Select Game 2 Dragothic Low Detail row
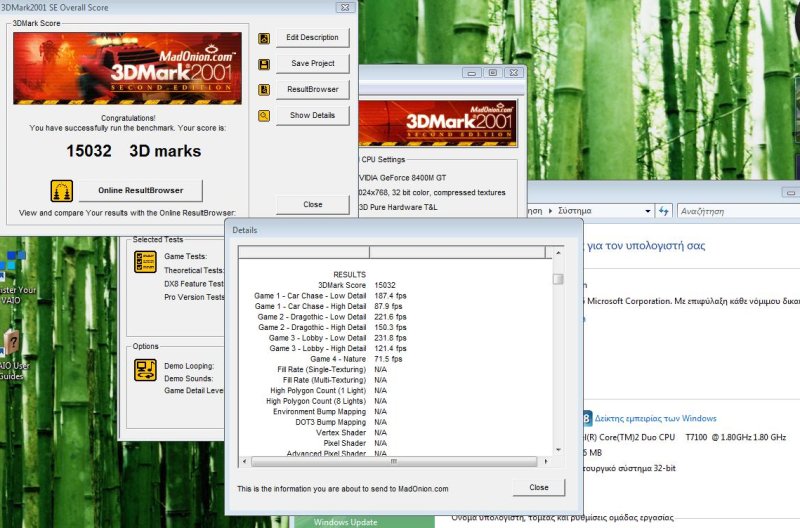Screen dimensions: 800x528 [x=332, y=317]
